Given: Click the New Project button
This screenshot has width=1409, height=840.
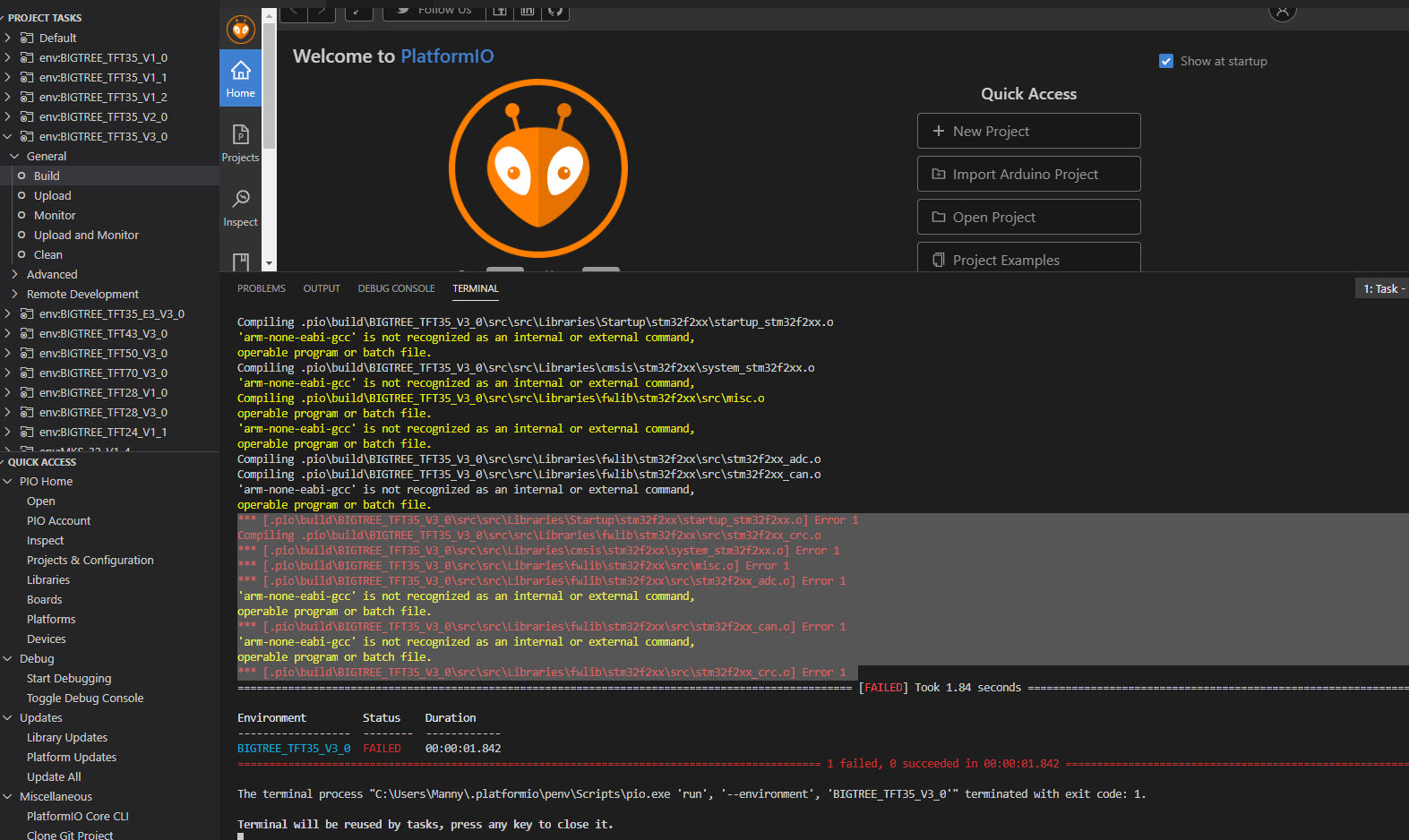Looking at the screenshot, I should coord(1028,131).
